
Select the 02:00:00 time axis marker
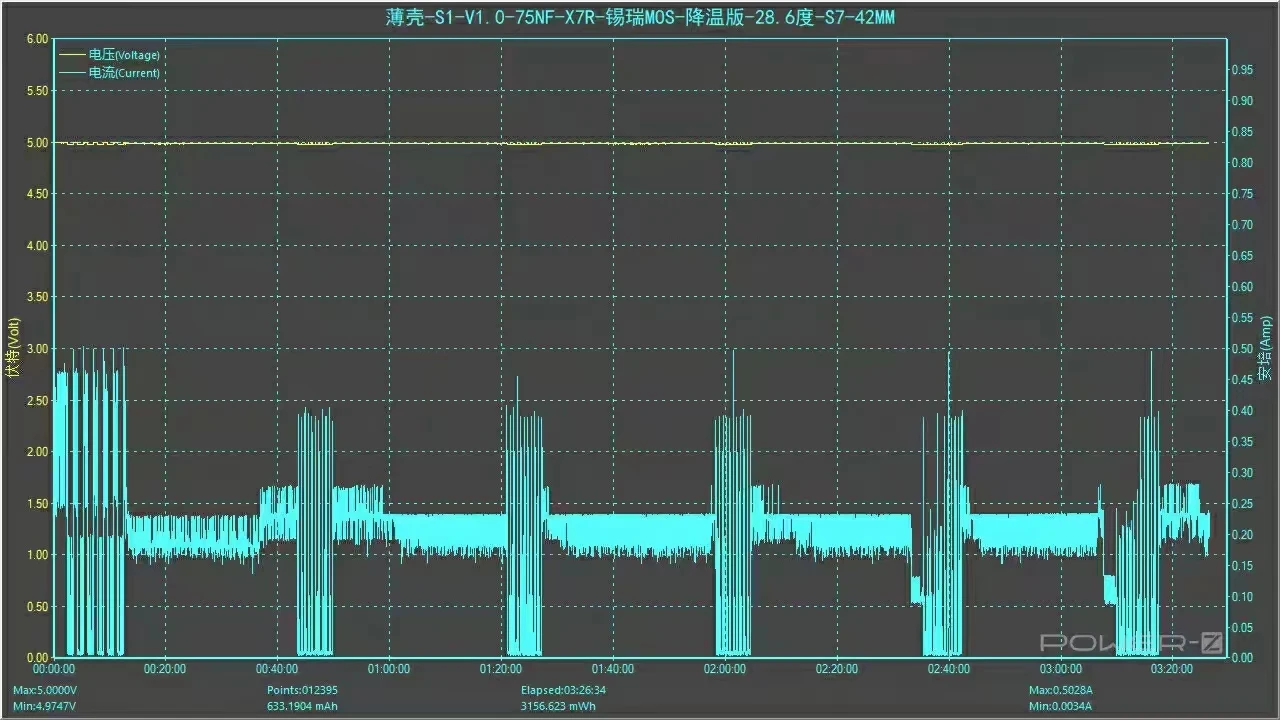click(x=724, y=669)
